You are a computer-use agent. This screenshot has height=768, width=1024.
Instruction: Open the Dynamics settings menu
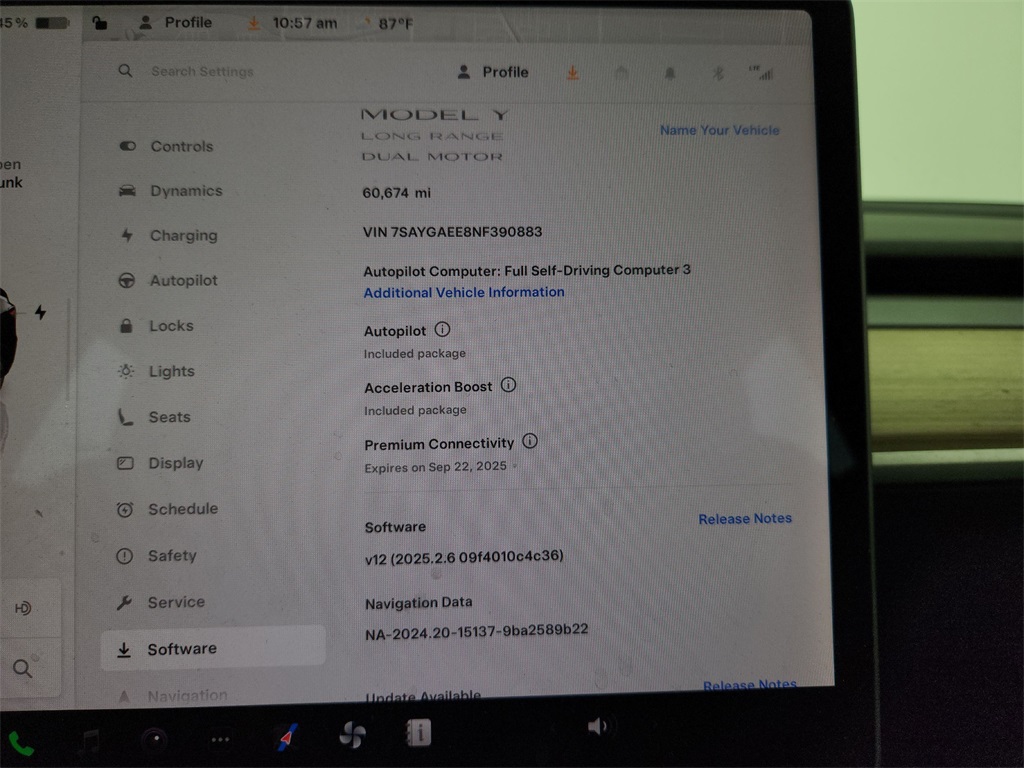pos(170,191)
